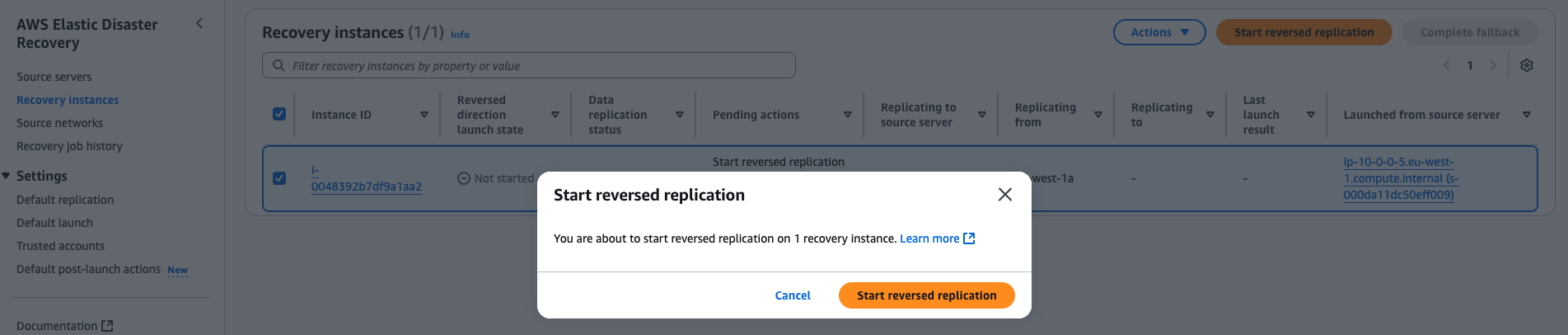This screenshot has height=335, width=1568.
Task: Sort by Data replication status arrow
Action: (679, 115)
